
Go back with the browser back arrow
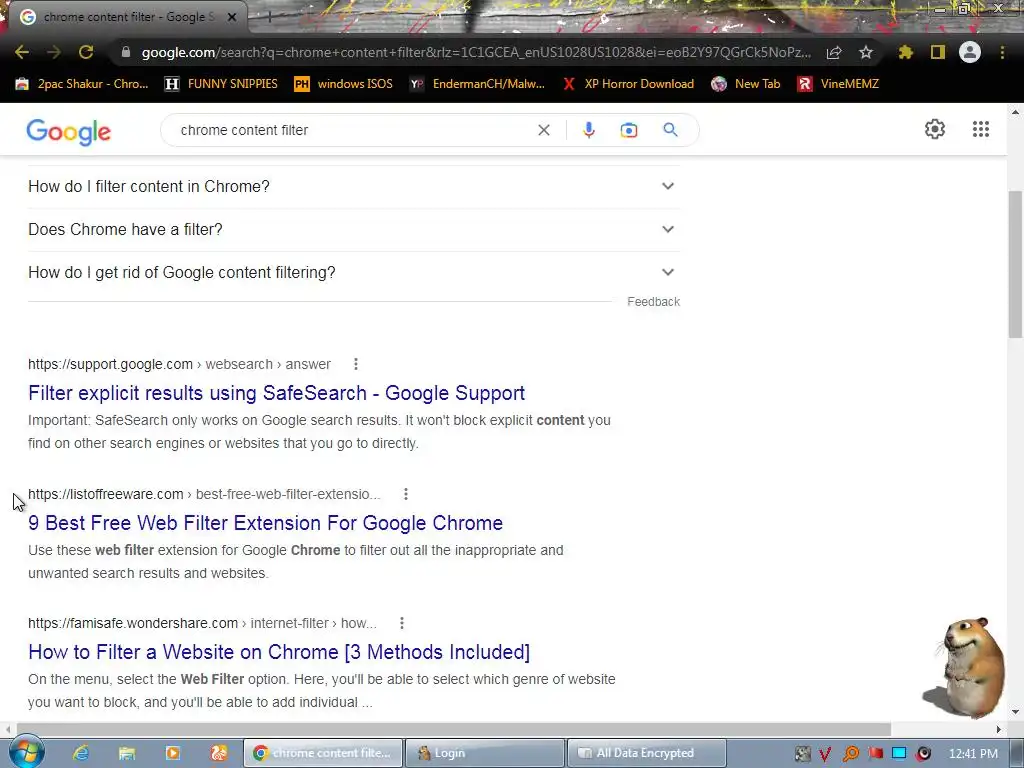coord(22,53)
